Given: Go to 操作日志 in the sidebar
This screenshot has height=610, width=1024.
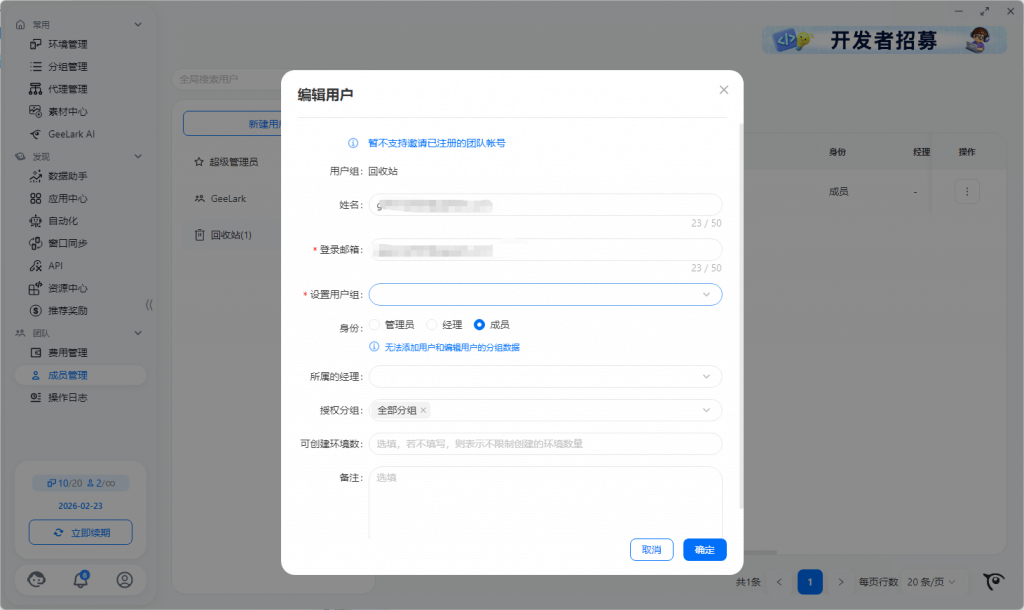Looking at the screenshot, I should [x=68, y=397].
